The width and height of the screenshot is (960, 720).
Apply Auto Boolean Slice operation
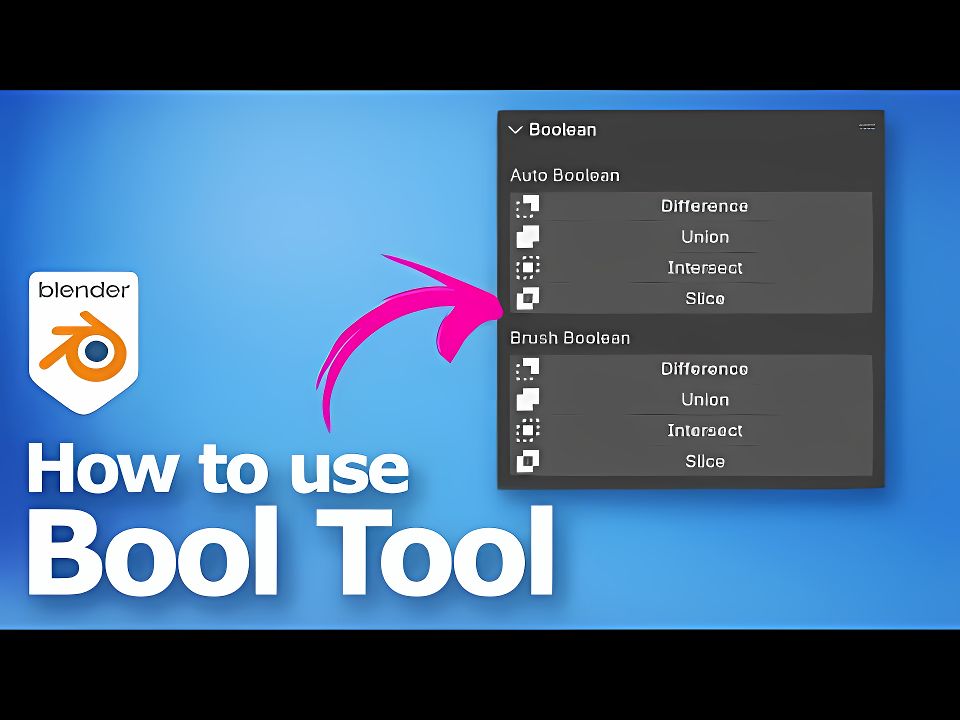click(704, 298)
